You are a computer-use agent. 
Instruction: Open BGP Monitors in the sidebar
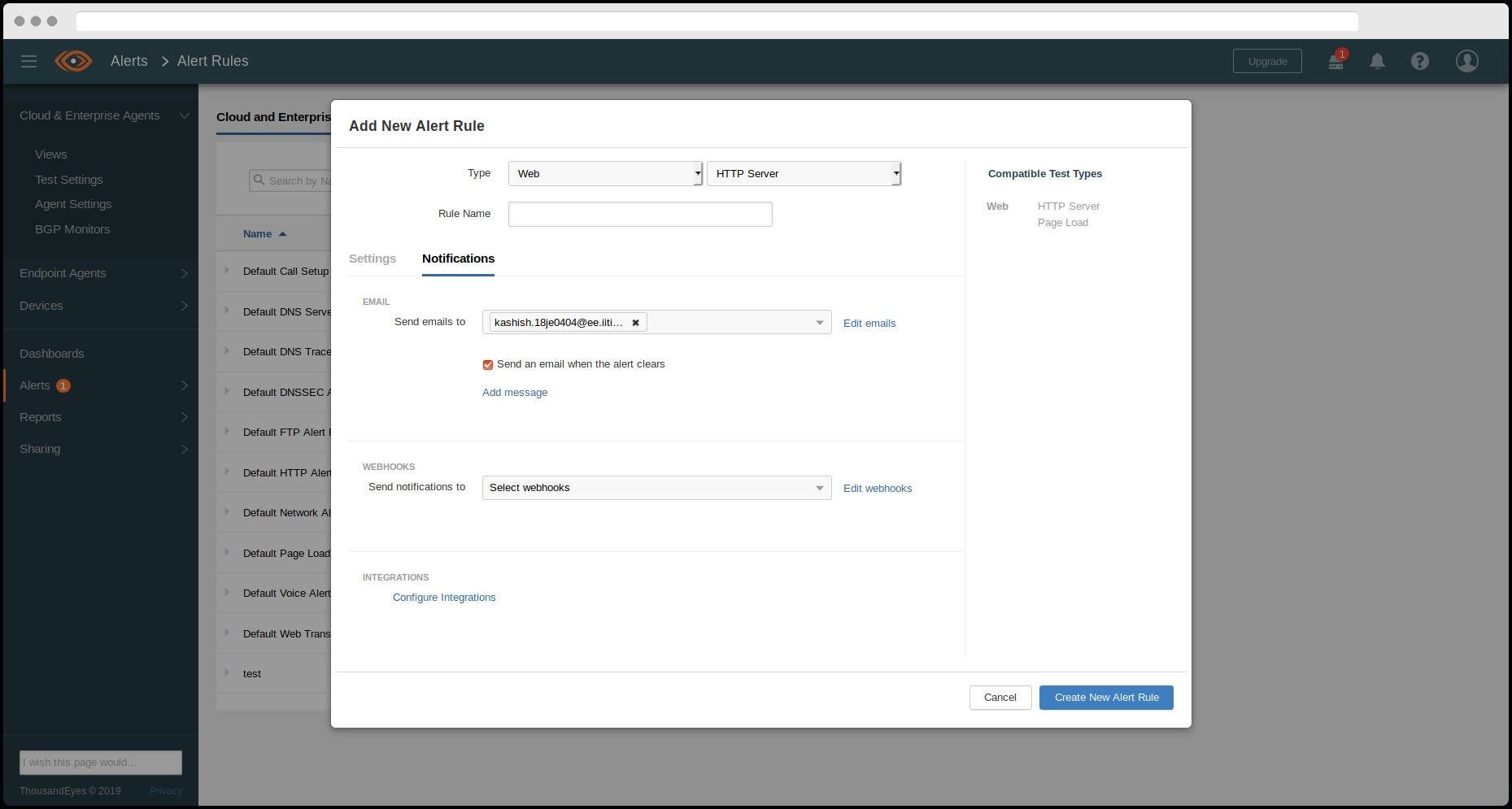[72, 229]
